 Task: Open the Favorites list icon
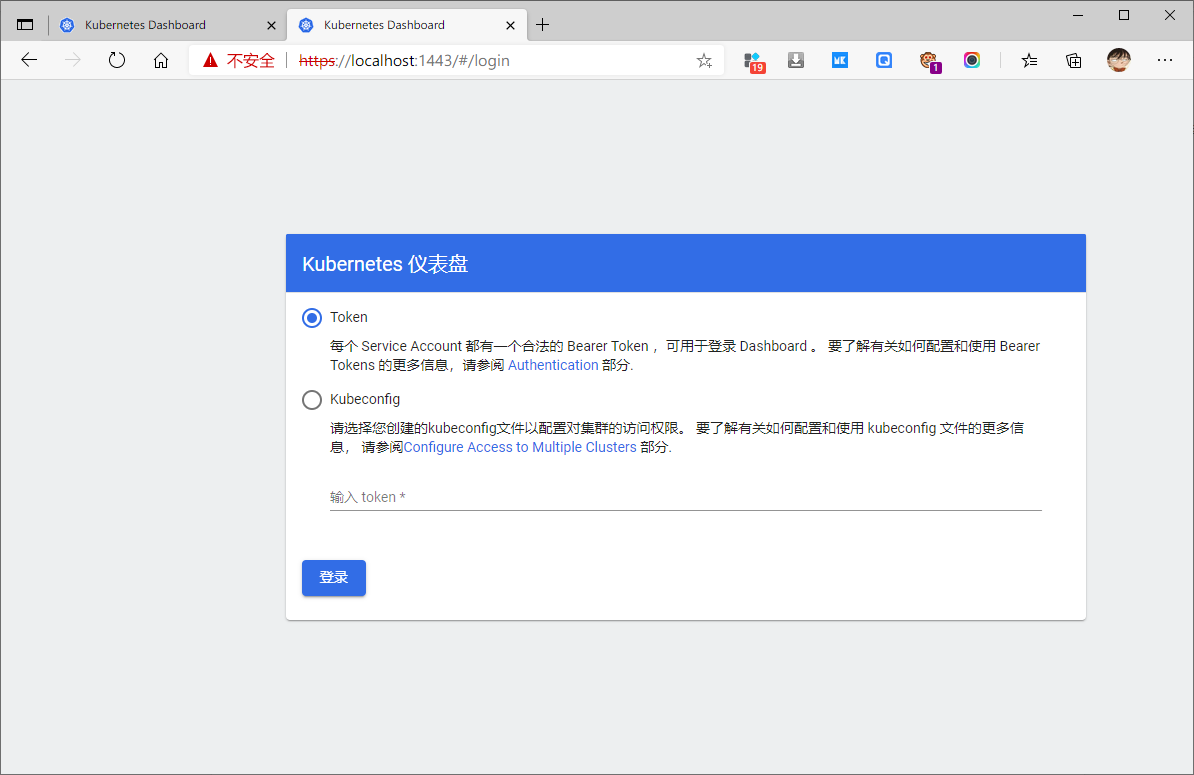[1030, 60]
